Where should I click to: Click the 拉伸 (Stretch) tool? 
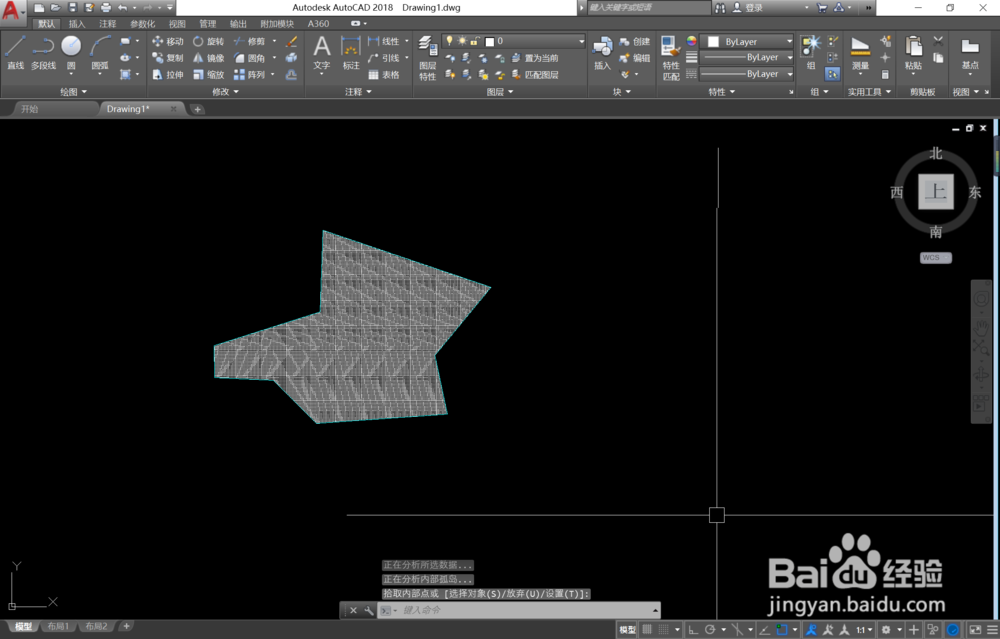point(168,75)
